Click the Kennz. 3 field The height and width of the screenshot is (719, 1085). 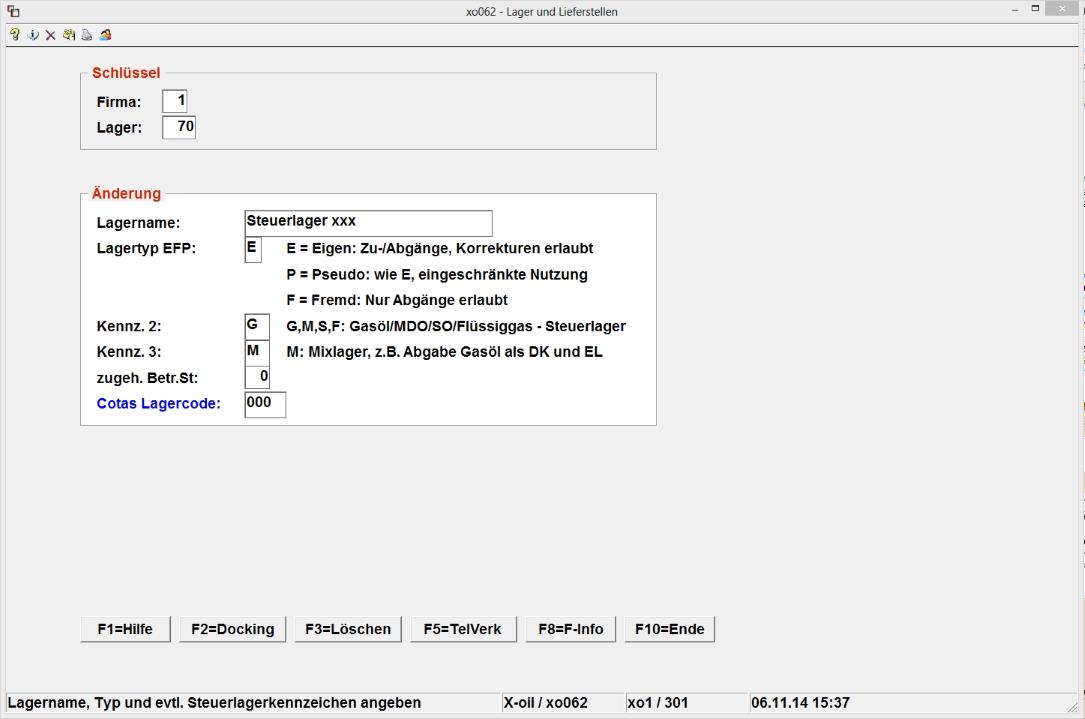(257, 352)
